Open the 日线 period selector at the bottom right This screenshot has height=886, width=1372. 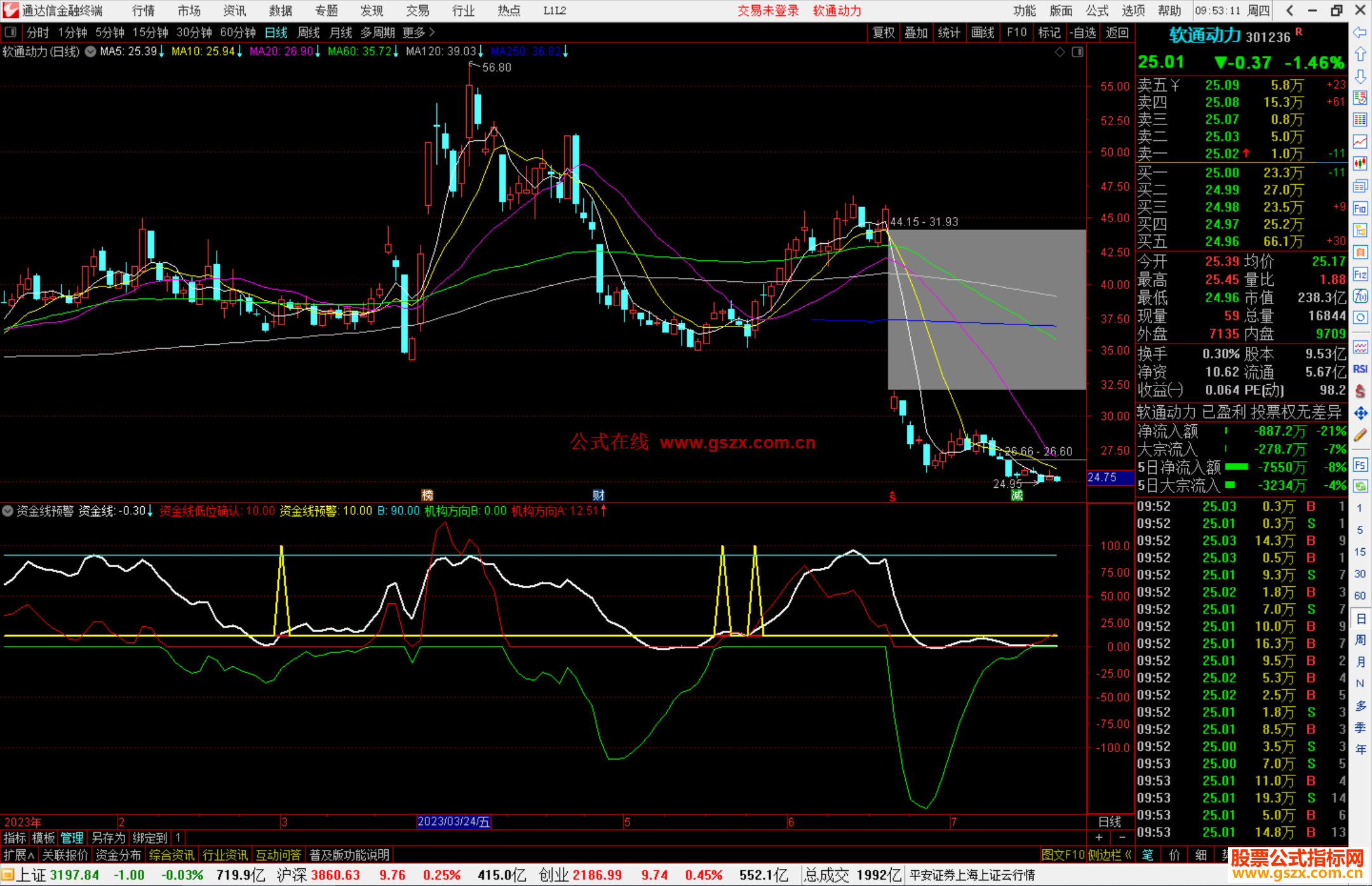pyautogui.click(x=1110, y=822)
